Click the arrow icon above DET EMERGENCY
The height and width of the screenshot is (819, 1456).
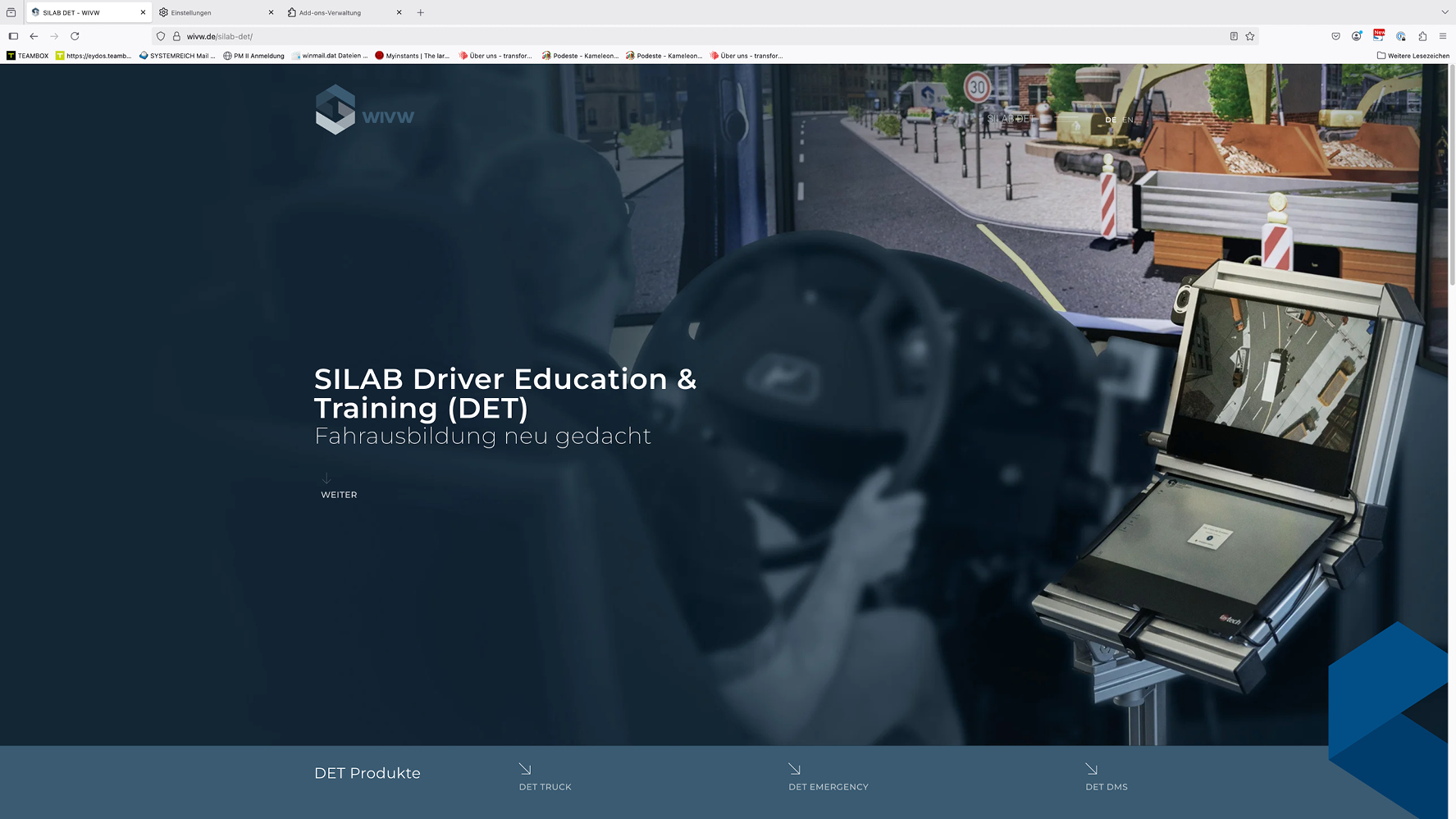[795, 769]
